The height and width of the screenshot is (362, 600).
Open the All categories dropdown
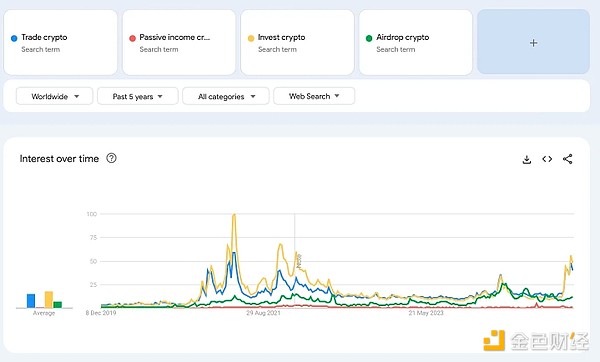pos(226,96)
